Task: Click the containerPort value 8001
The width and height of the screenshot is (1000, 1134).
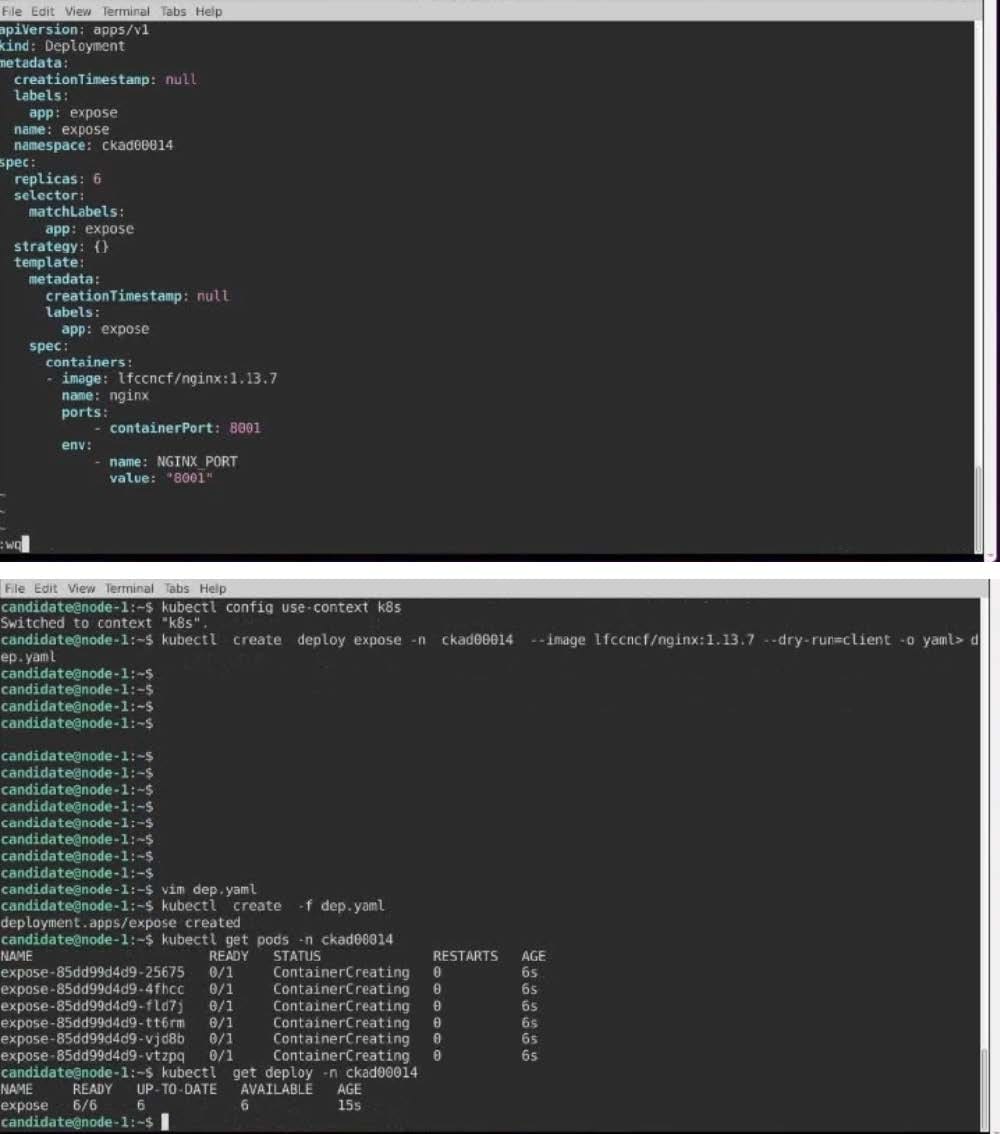Action: (244, 428)
